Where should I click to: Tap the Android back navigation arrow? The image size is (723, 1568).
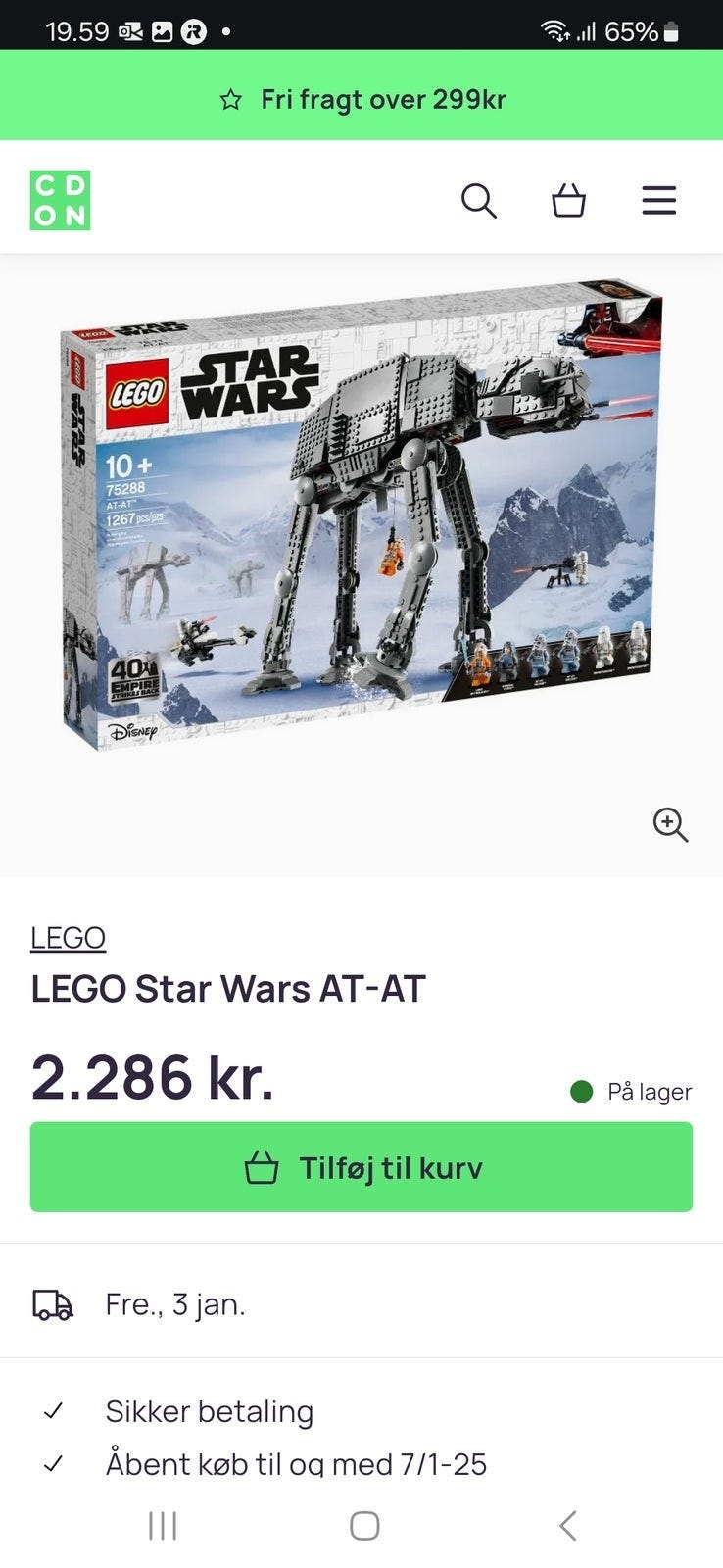click(x=568, y=1526)
